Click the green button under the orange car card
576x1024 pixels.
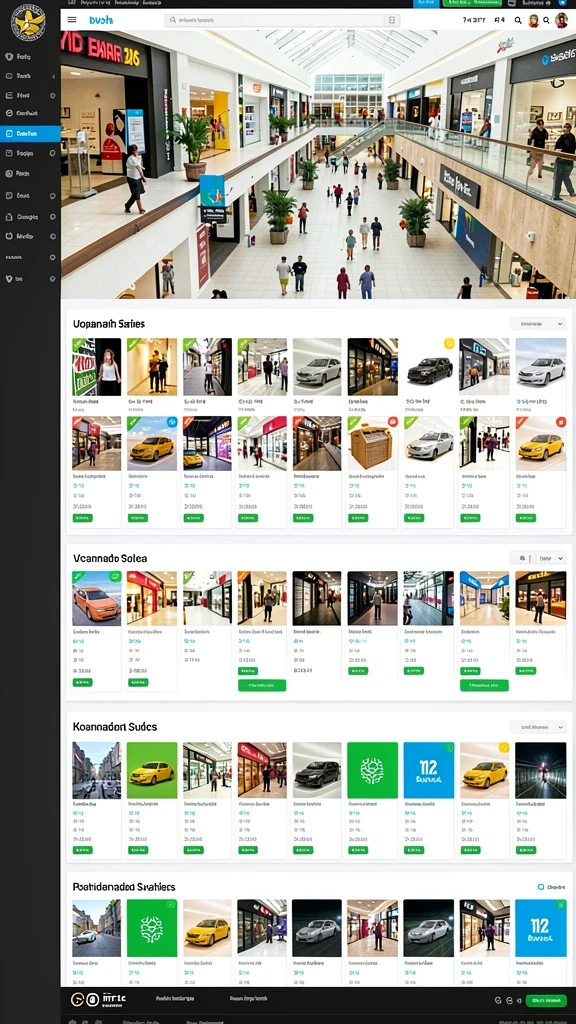coord(82,682)
